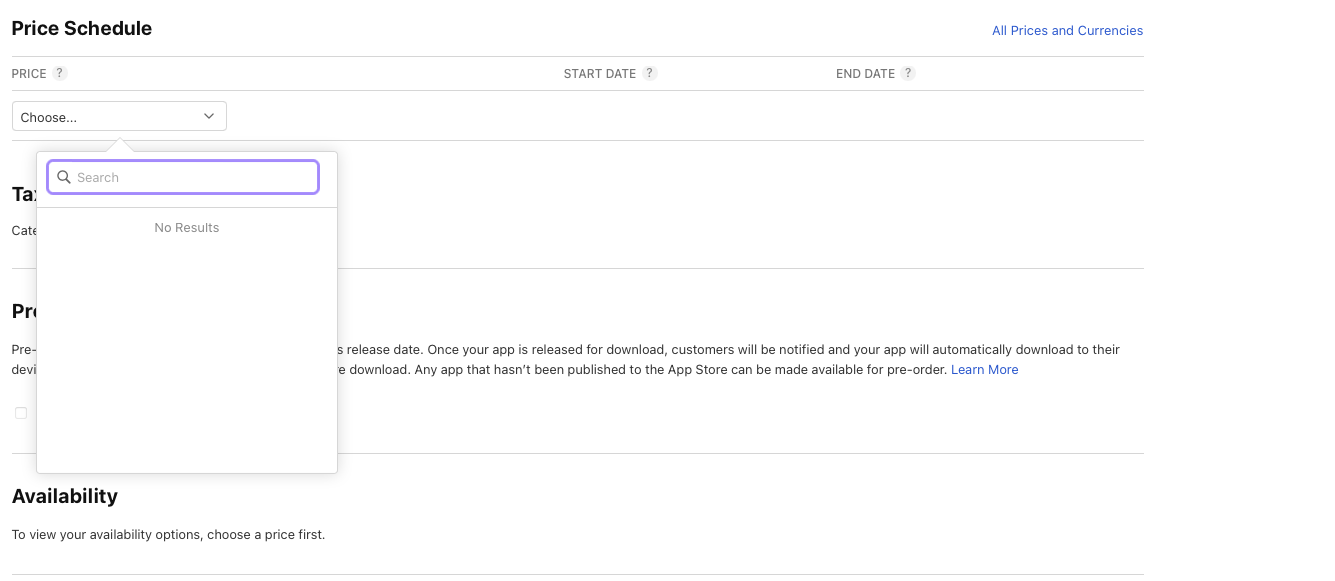Click the Availability section heading

[x=65, y=496]
